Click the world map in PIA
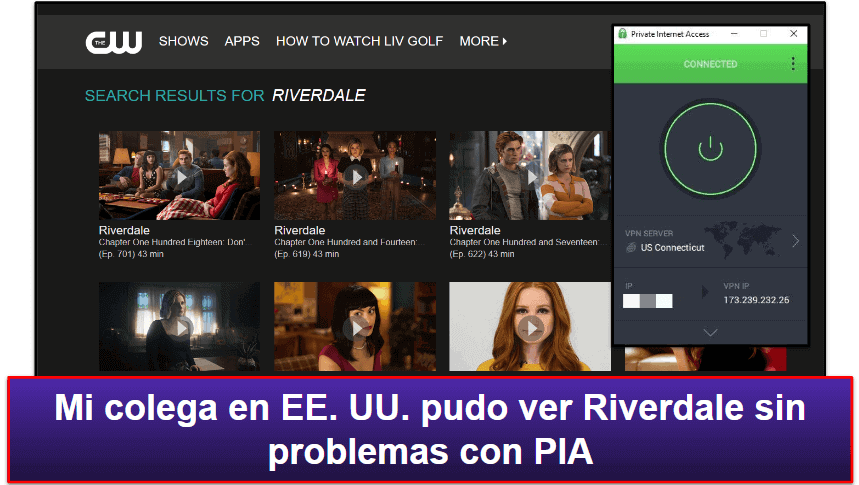Viewport: 859px width, 485px height. click(x=745, y=239)
